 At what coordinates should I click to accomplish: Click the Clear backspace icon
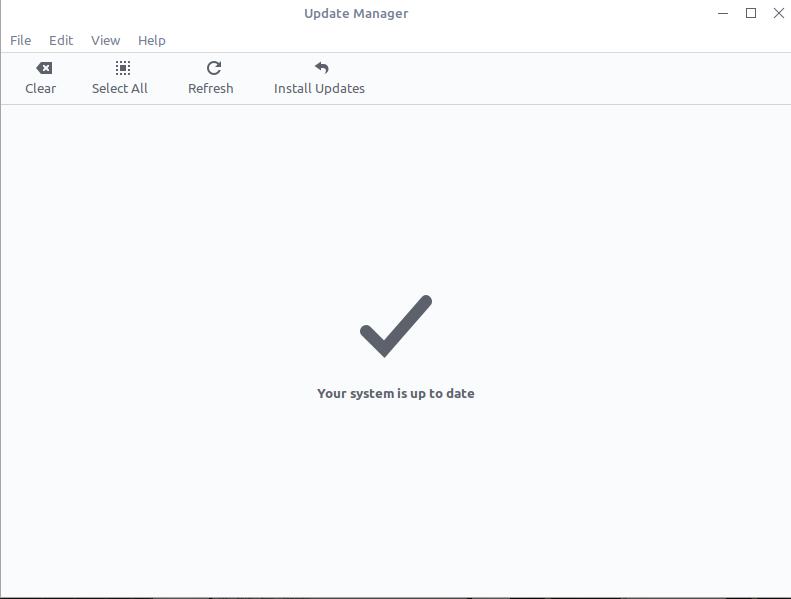43,68
